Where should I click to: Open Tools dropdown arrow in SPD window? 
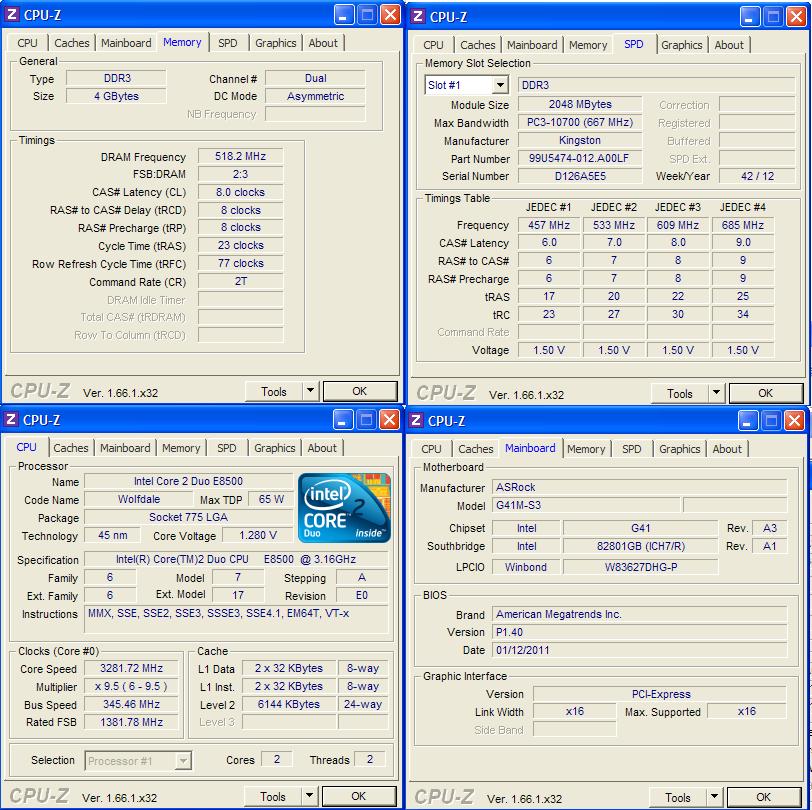(716, 393)
